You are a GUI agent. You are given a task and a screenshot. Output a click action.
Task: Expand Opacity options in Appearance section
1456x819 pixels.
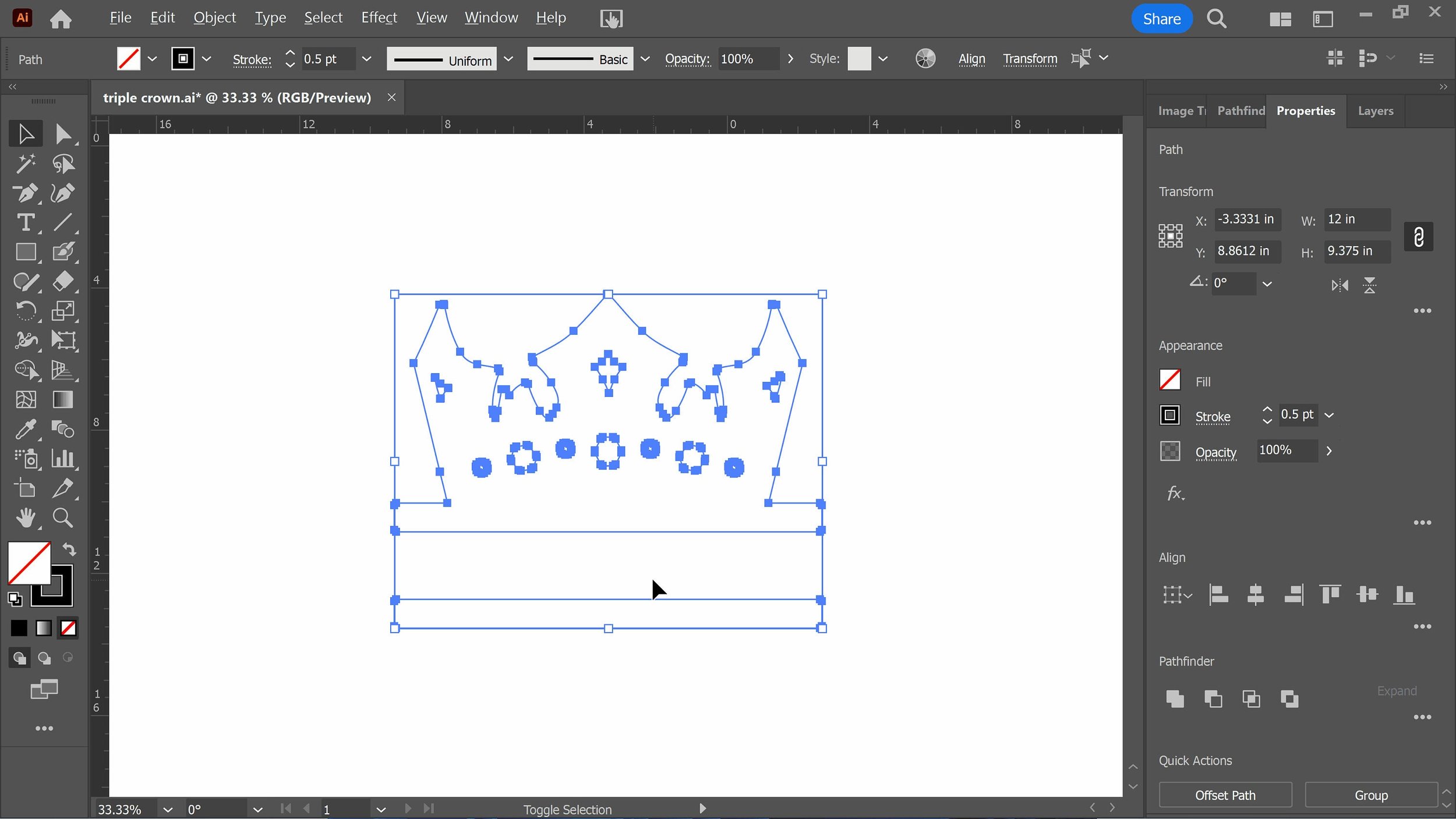coord(1329,451)
